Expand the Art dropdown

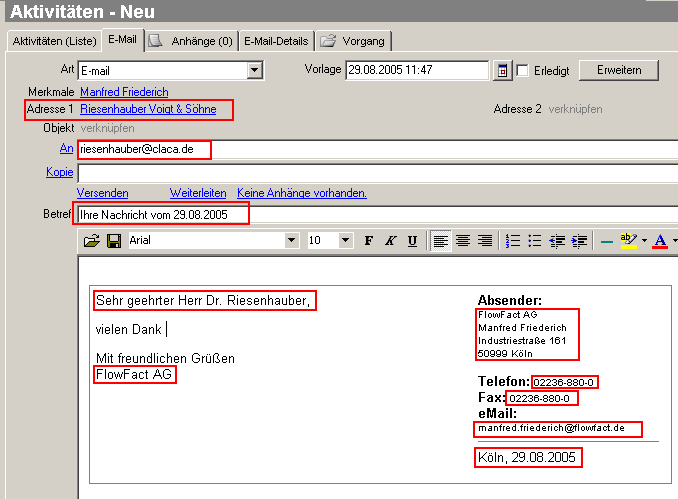coord(255,70)
